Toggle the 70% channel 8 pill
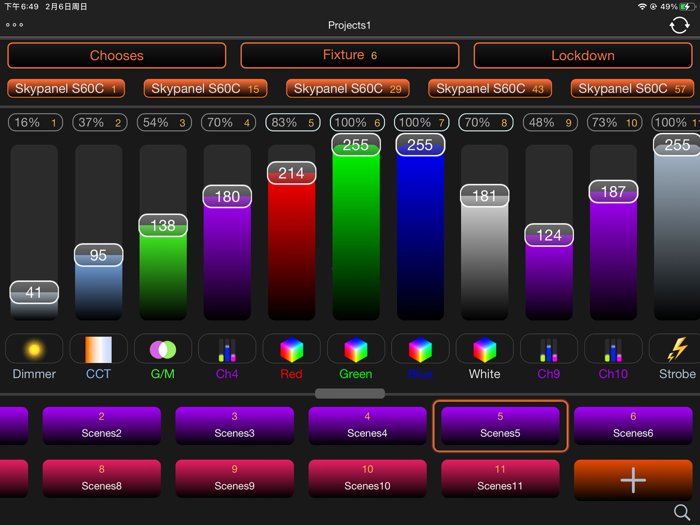Screen dimensions: 700x525 coord(486,122)
